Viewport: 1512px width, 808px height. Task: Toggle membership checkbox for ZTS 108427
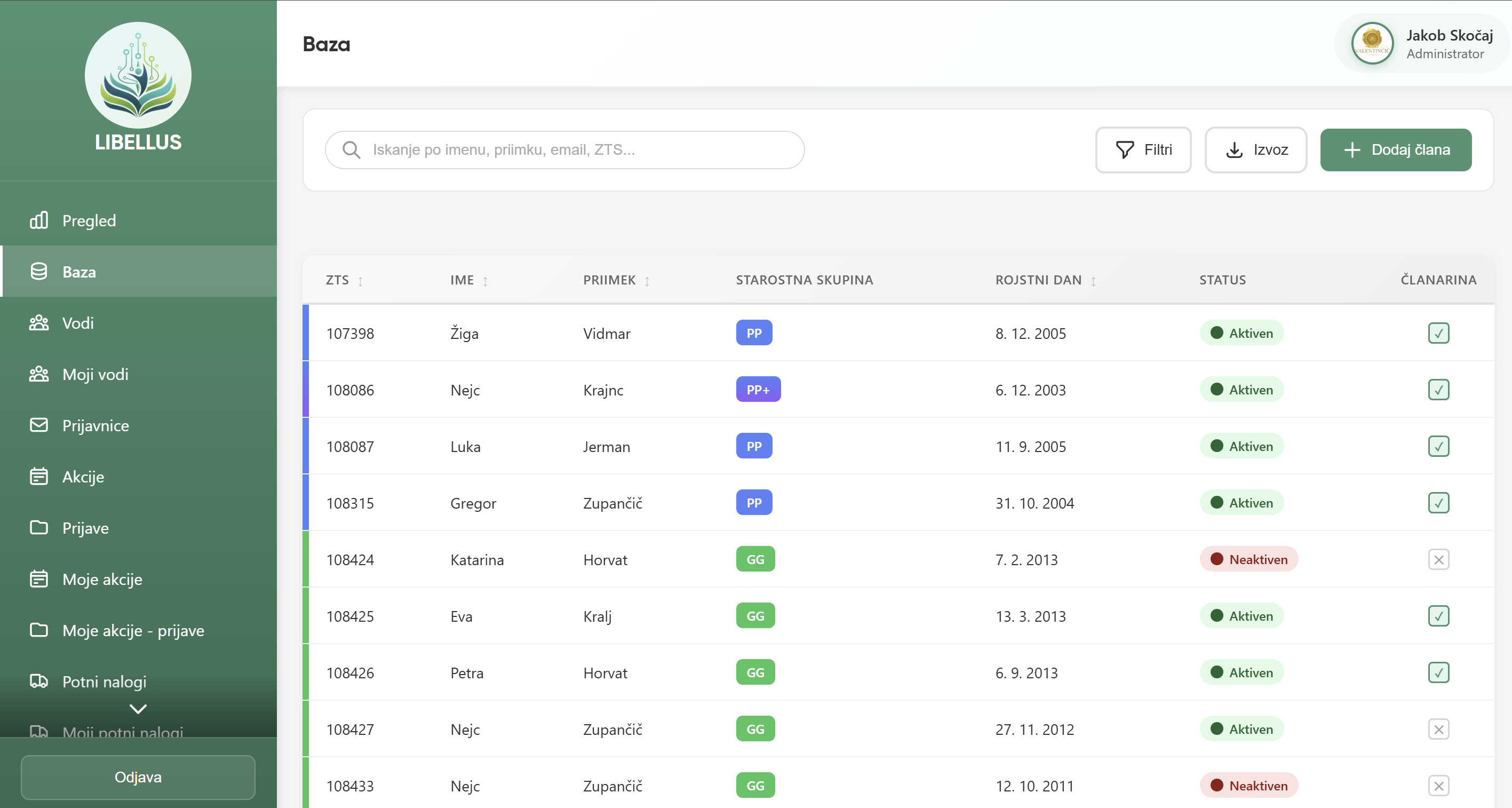1438,728
